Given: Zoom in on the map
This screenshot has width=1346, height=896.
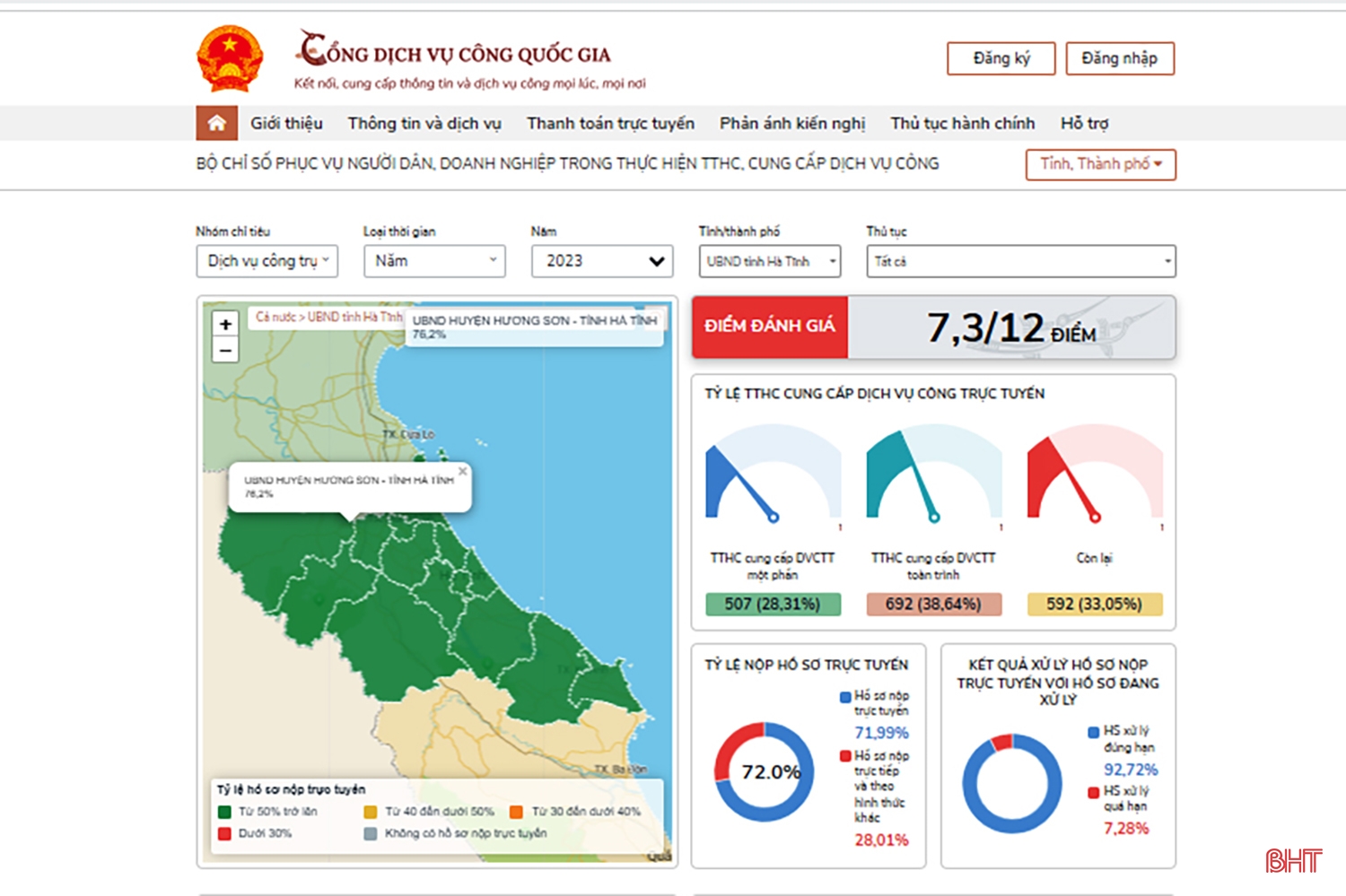Looking at the screenshot, I should pyautogui.click(x=226, y=325).
